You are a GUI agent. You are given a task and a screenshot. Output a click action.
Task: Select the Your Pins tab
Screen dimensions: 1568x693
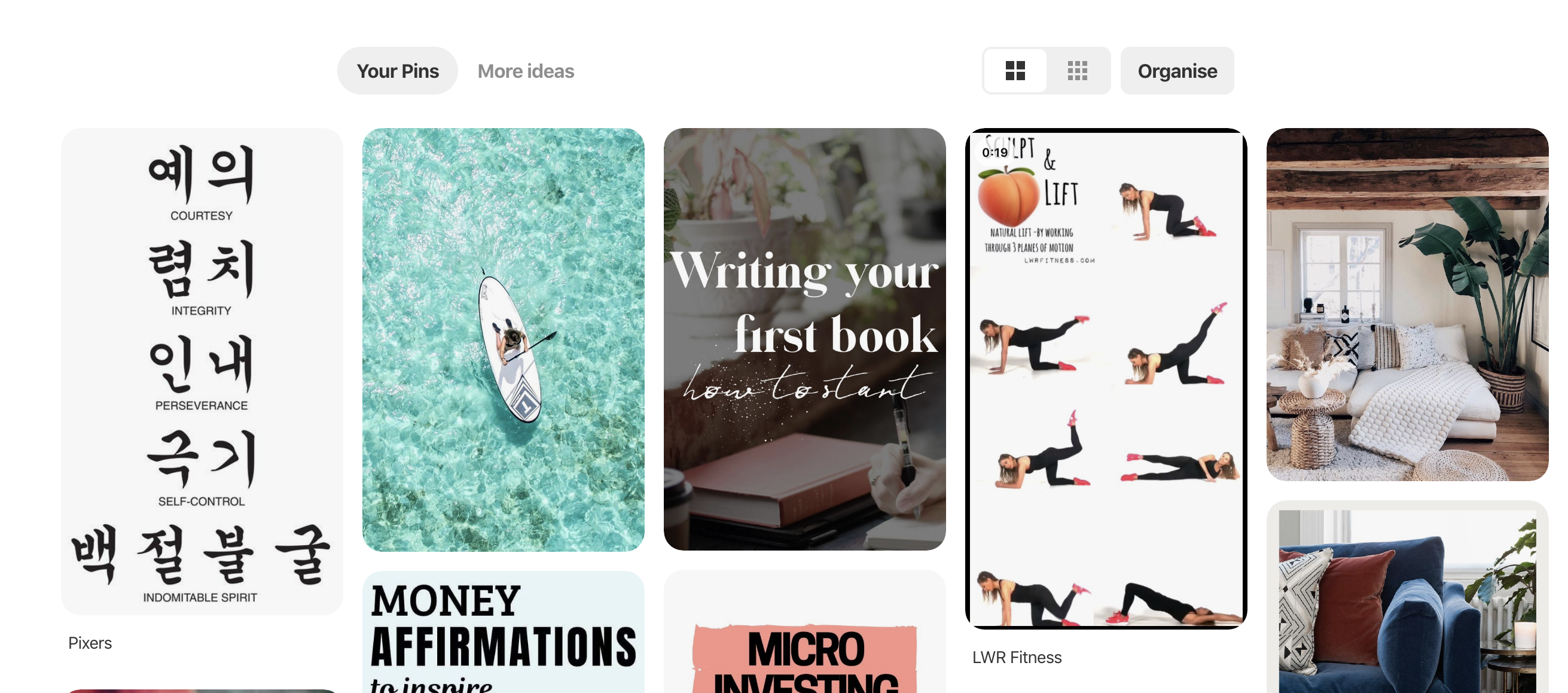(x=398, y=71)
